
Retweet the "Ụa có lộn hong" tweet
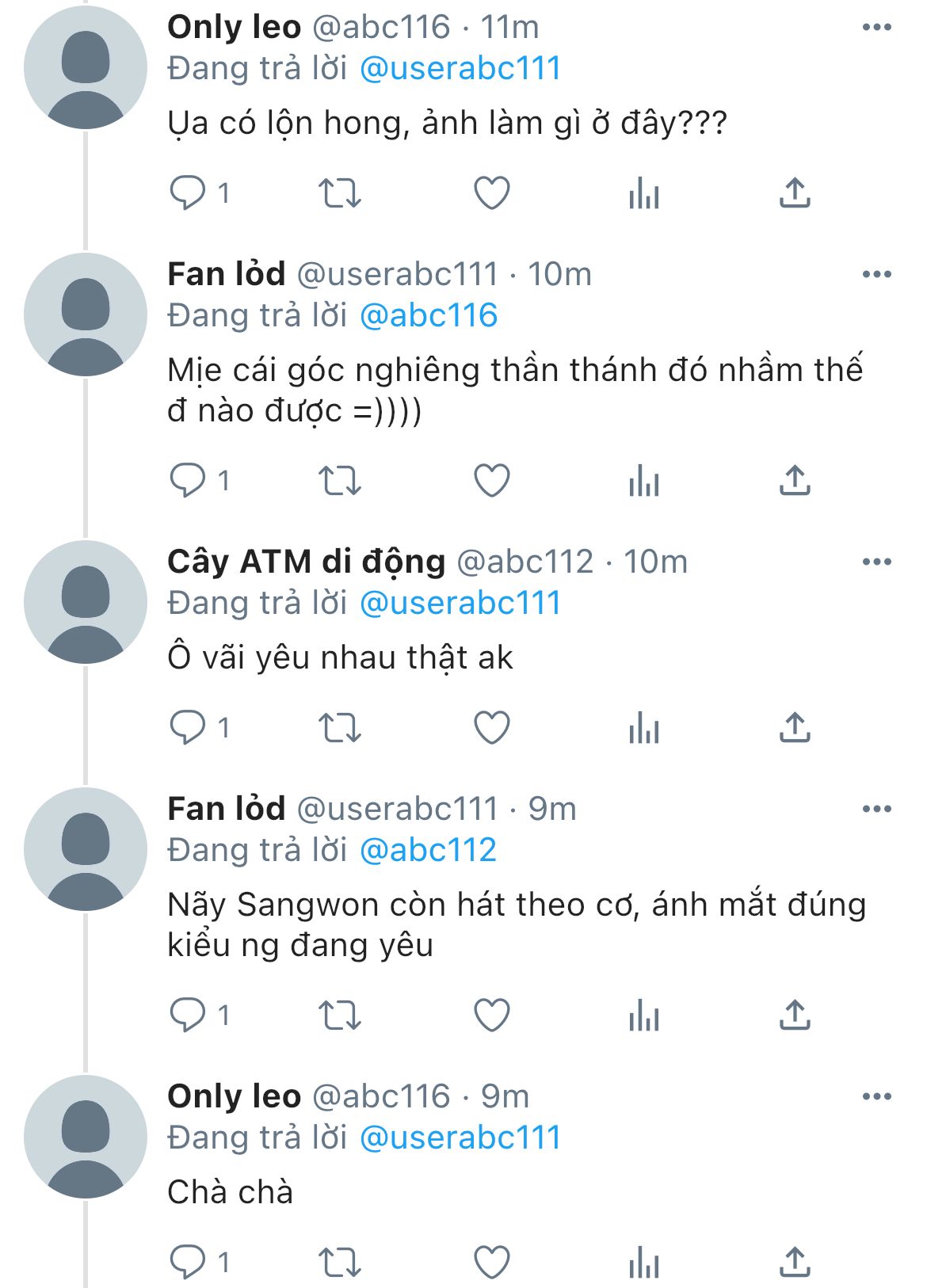[x=339, y=192]
